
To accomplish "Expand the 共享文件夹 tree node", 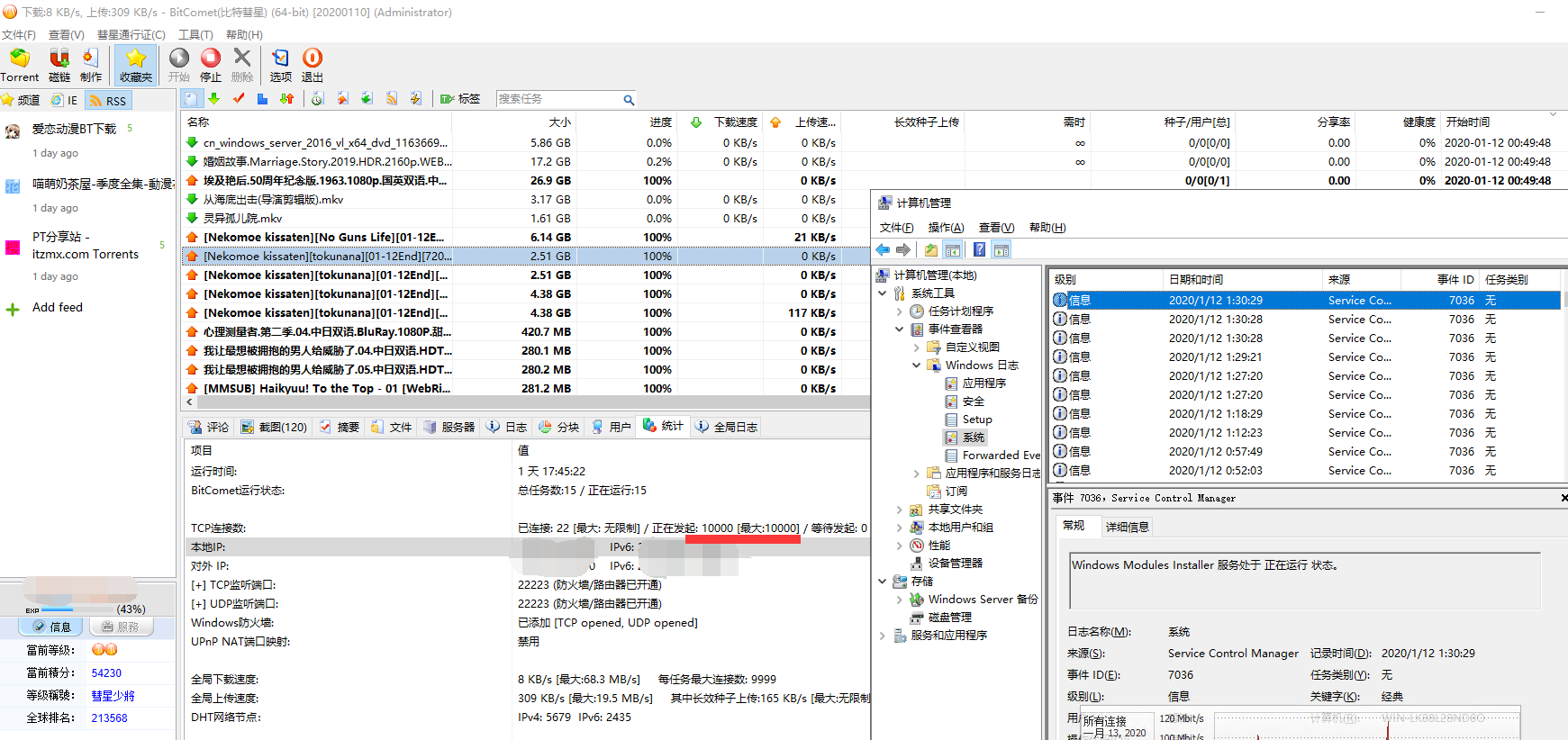I will [x=899, y=510].
